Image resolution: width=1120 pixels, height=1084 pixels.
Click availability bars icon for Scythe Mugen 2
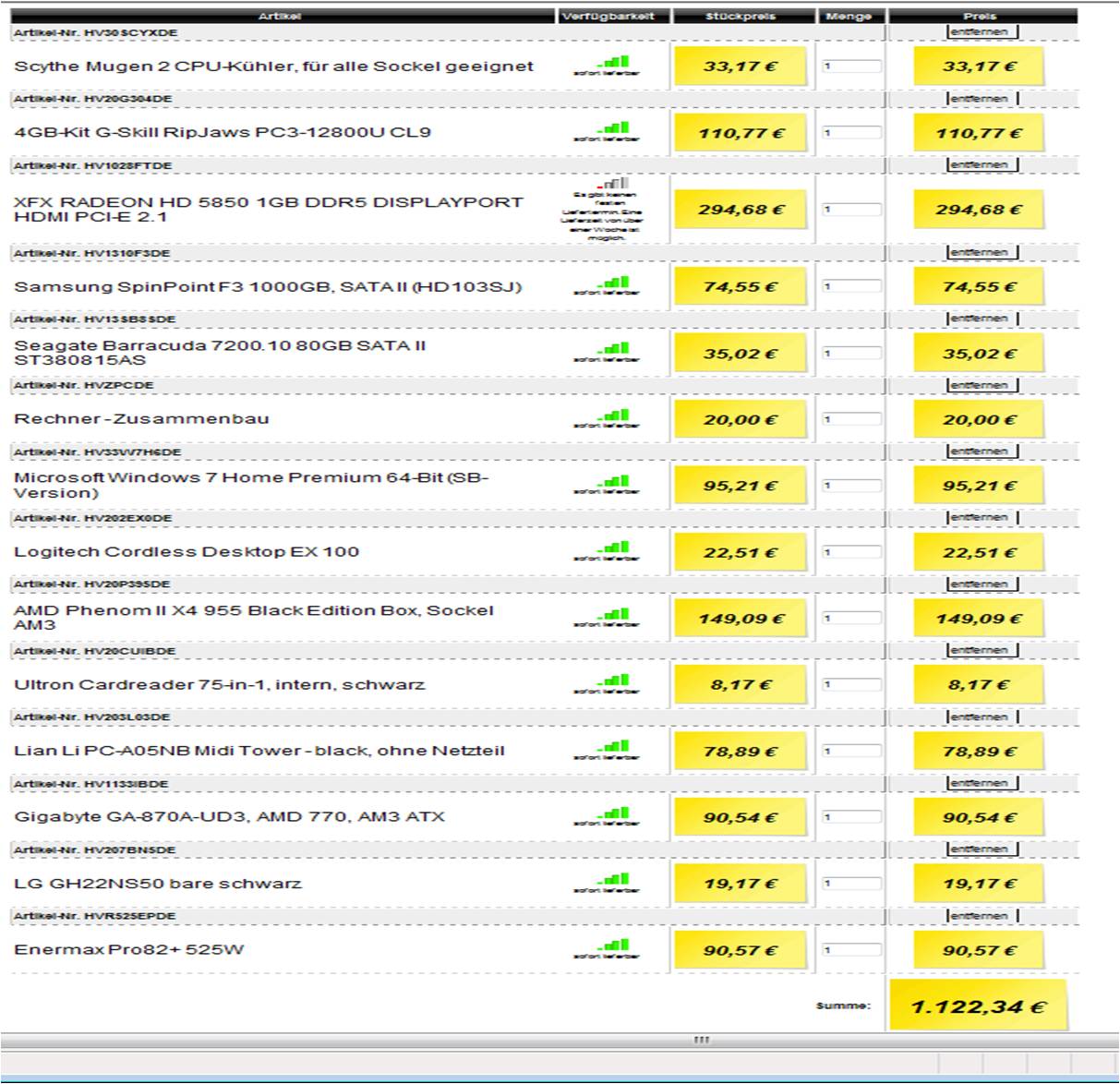click(x=613, y=62)
